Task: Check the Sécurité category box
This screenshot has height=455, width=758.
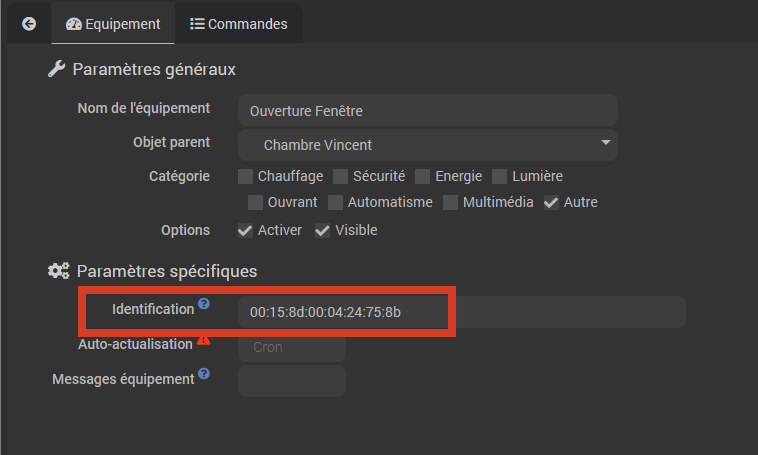Action: (x=341, y=177)
